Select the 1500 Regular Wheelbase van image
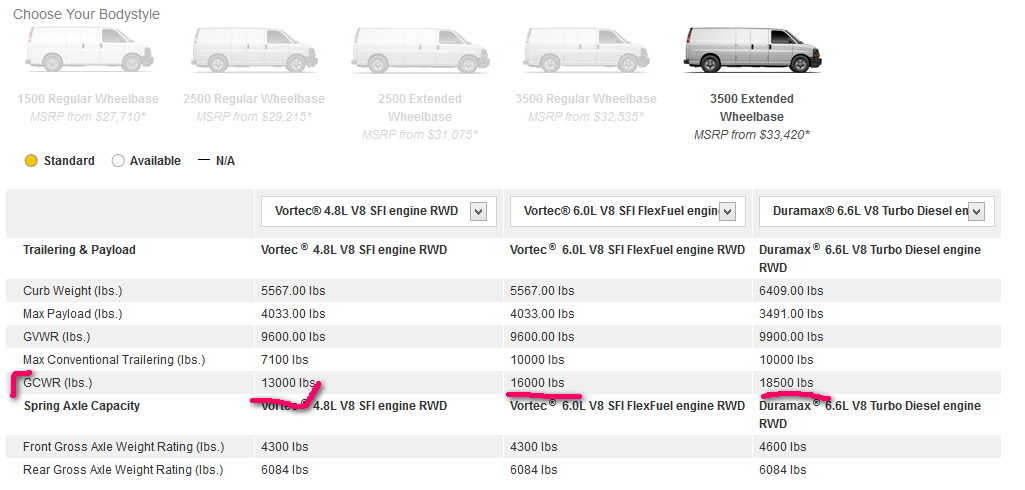 coord(89,49)
